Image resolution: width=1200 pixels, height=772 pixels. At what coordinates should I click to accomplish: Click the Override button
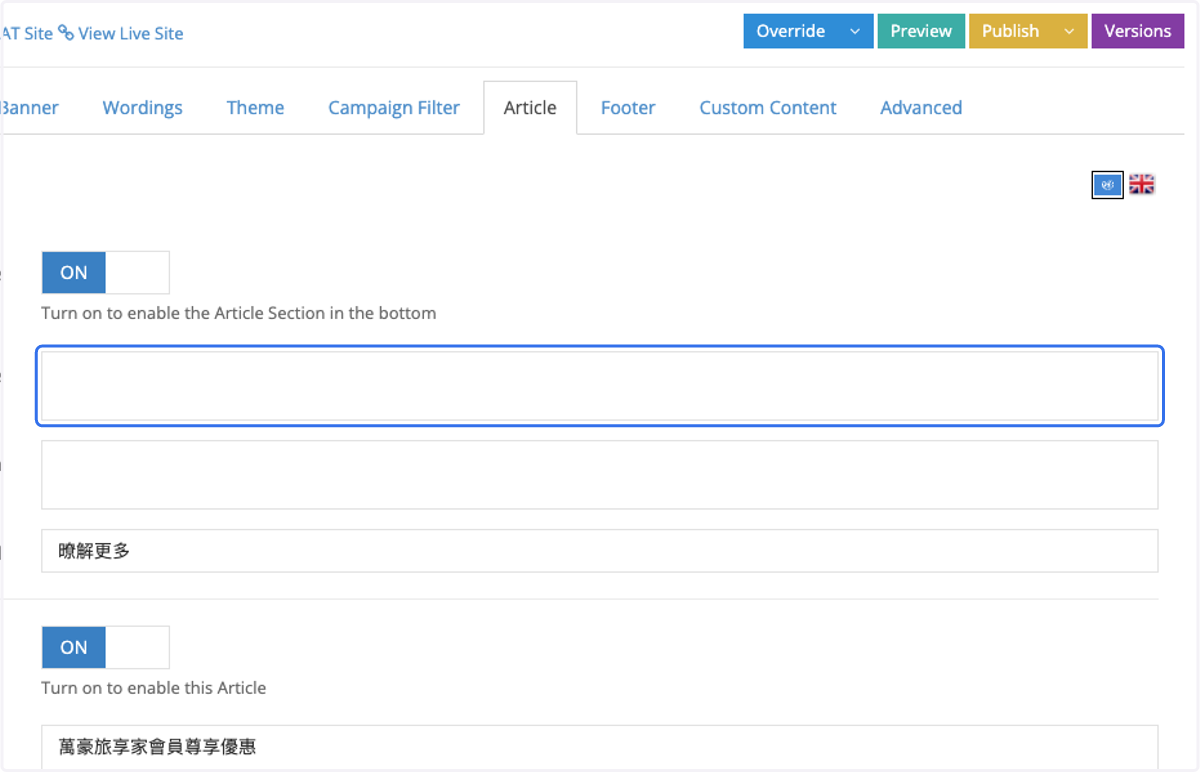(791, 31)
